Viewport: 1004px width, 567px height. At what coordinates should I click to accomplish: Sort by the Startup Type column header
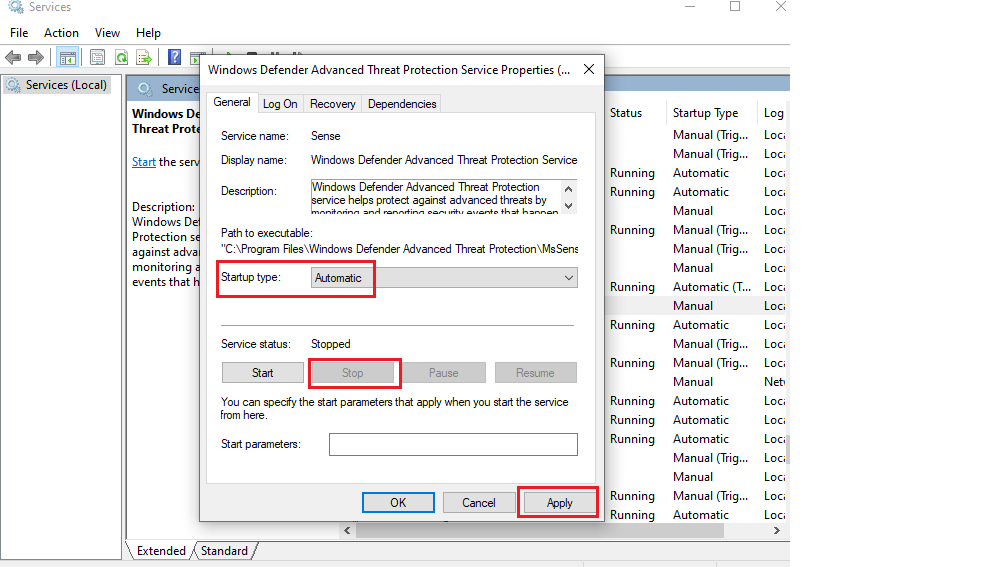706,113
